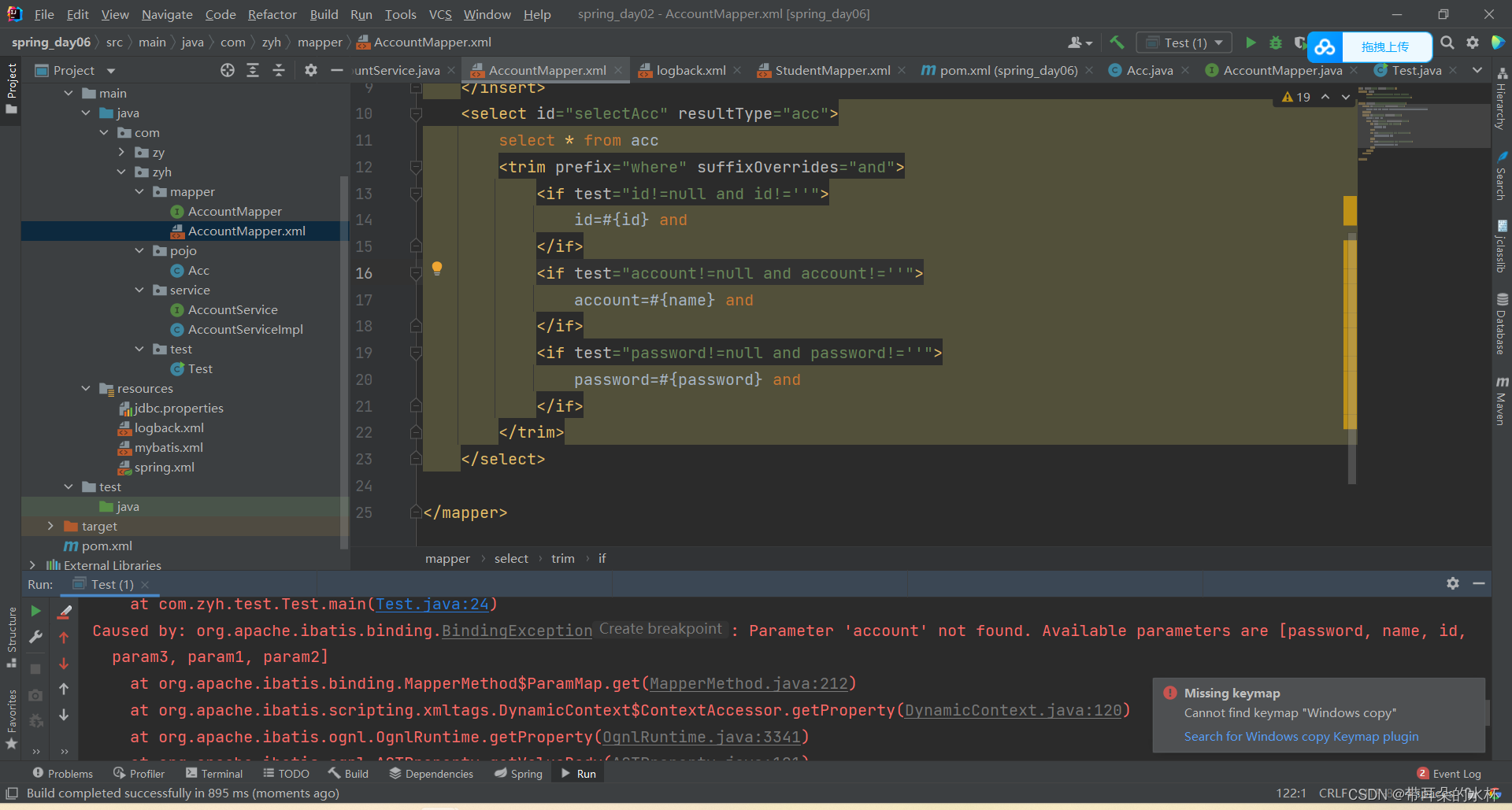Open IDE Settings via gear icon
1512x810 pixels.
pos(1473,43)
